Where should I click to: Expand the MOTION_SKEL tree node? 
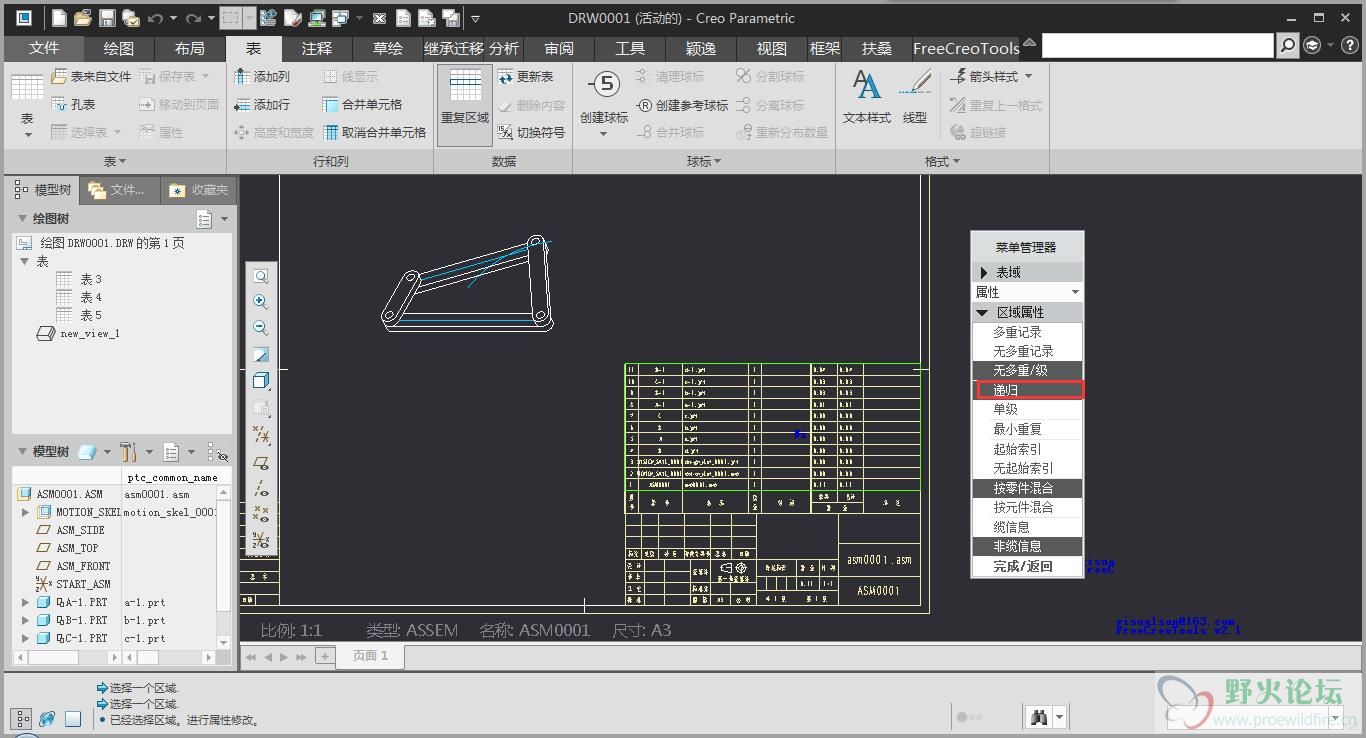[x=26, y=512]
